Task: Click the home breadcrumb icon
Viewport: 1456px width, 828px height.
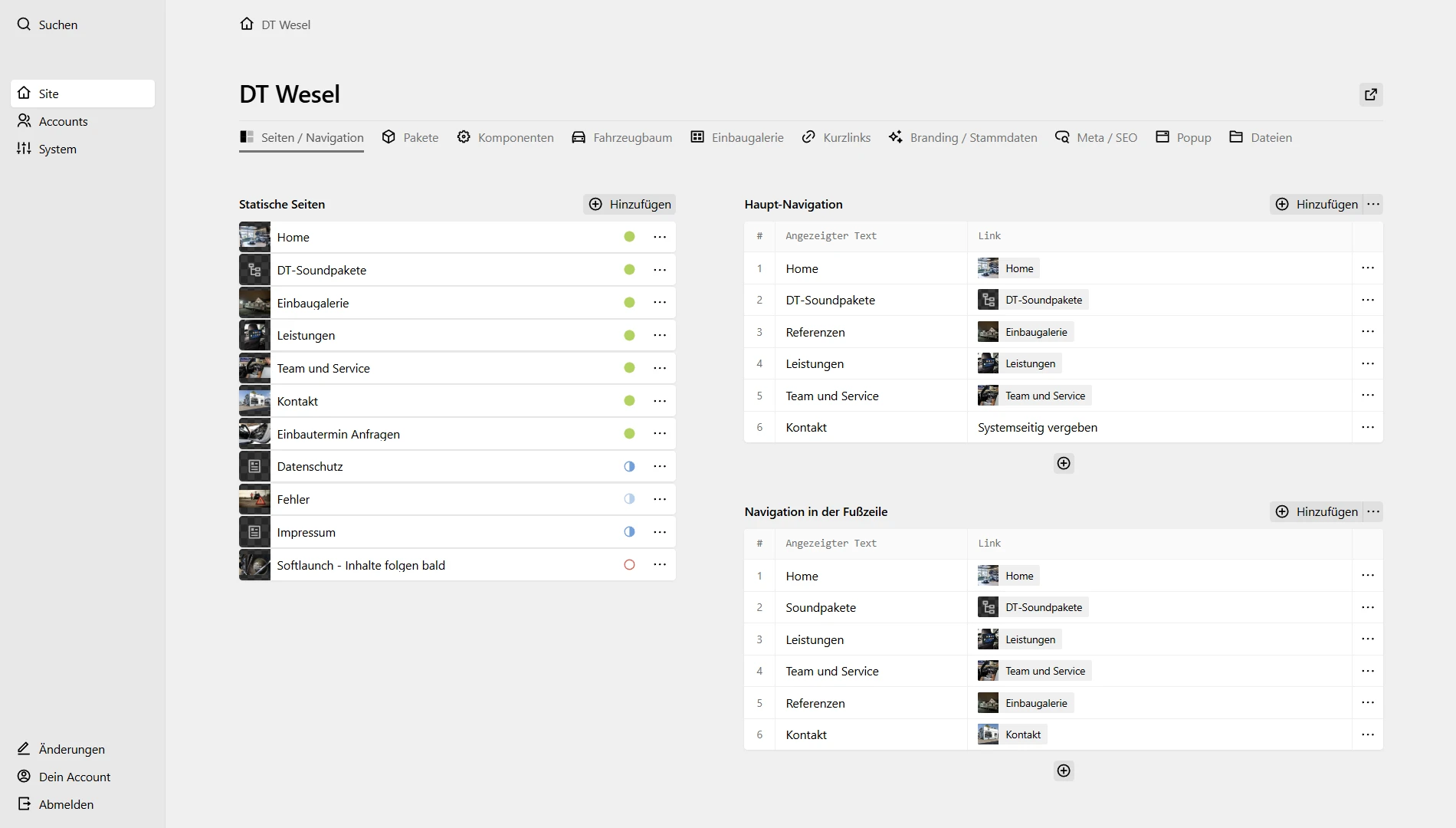Action: (x=247, y=25)
